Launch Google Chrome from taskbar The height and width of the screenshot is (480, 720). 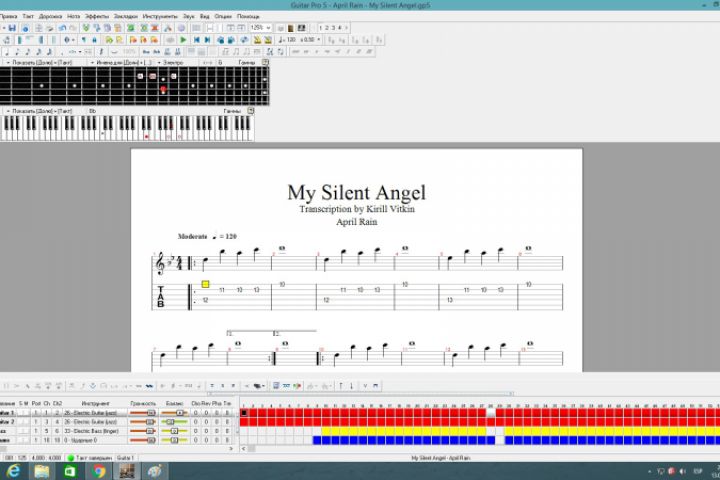click(x=100, y=470)
